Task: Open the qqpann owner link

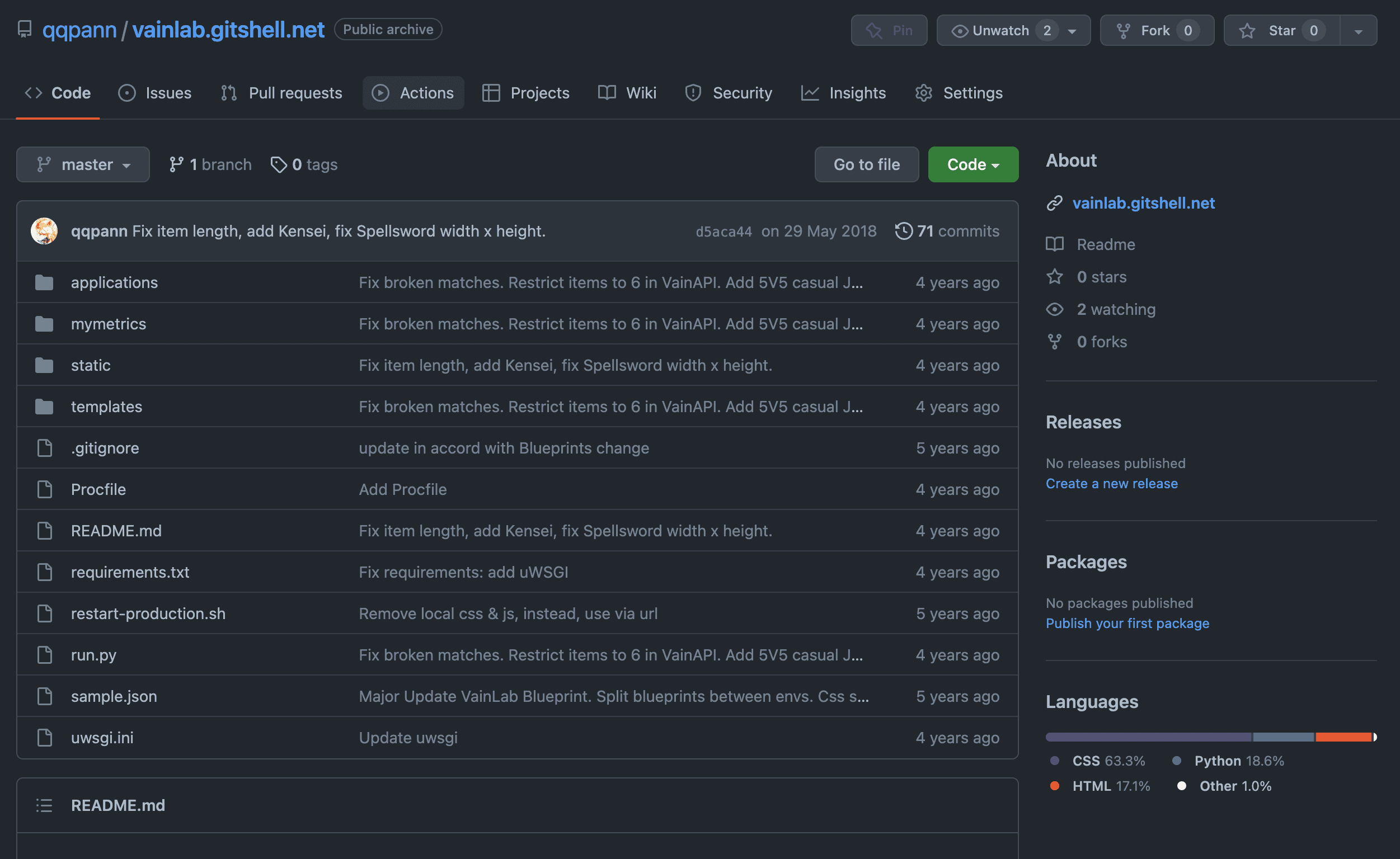Action: coord(79,30)
